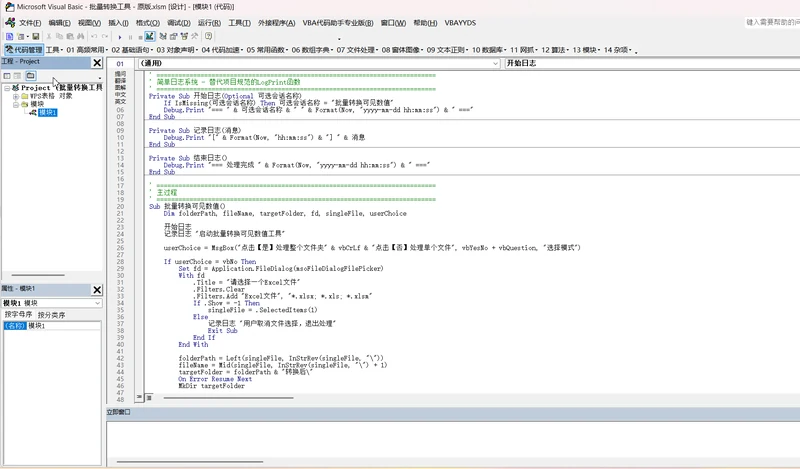Open the 调试(D) menu
This screenshot has height=469, width=800.
point(179,23)
